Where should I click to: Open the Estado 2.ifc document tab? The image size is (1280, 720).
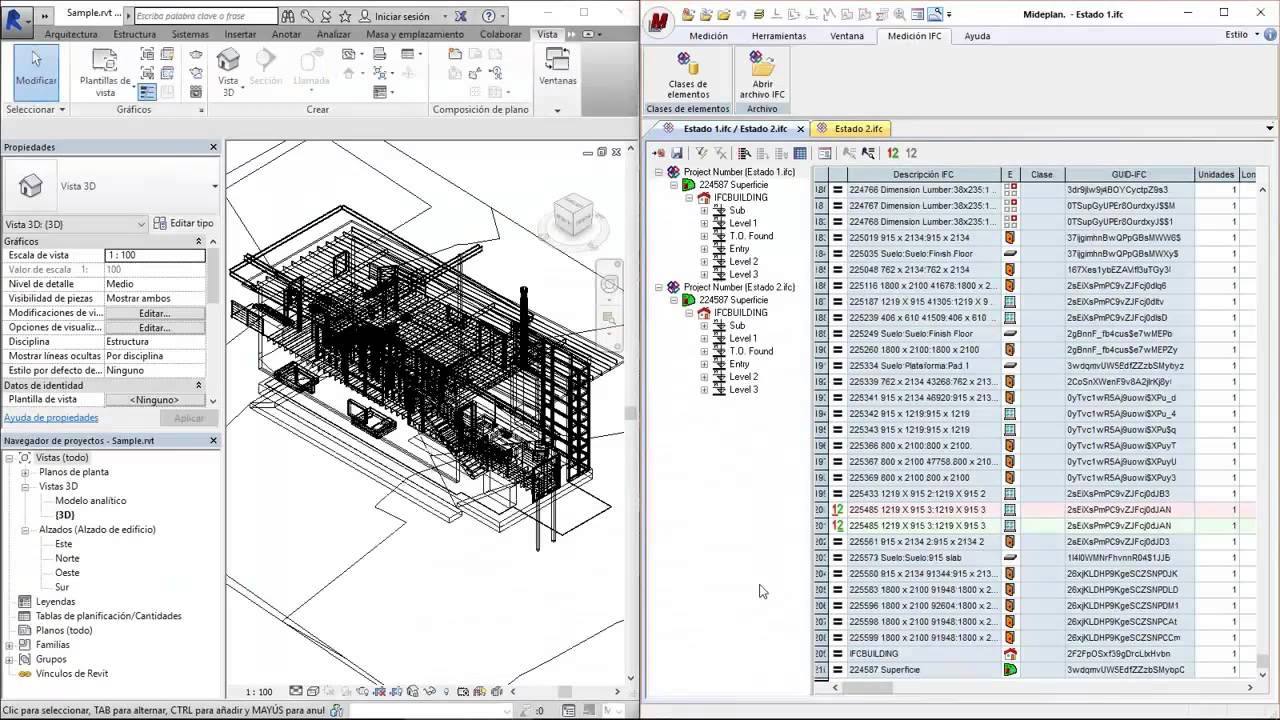click(857, 129)
